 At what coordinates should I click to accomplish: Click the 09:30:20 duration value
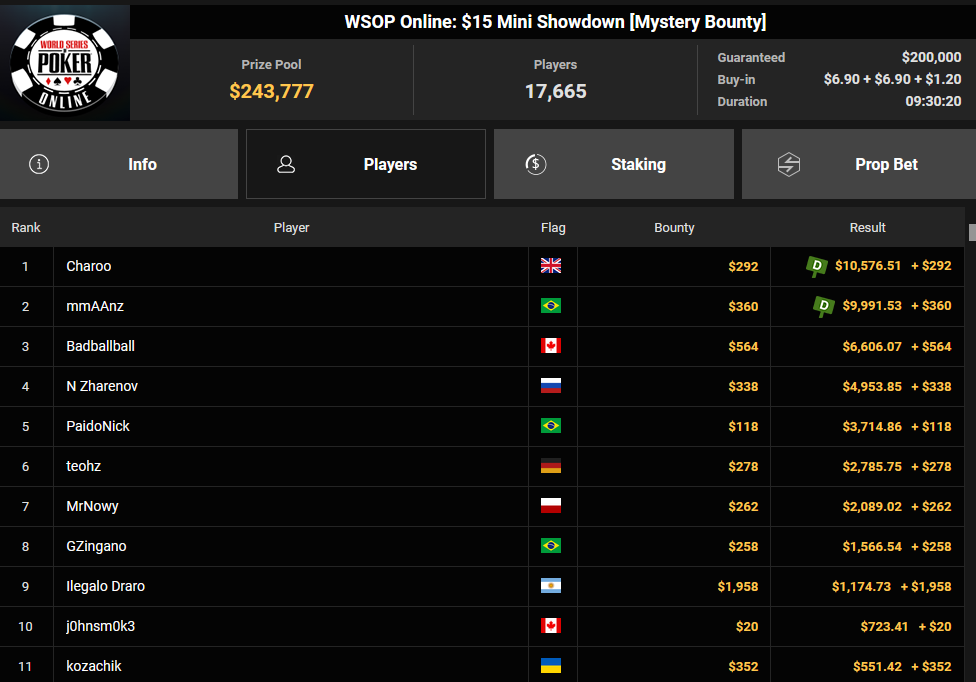tap(933, 101)
